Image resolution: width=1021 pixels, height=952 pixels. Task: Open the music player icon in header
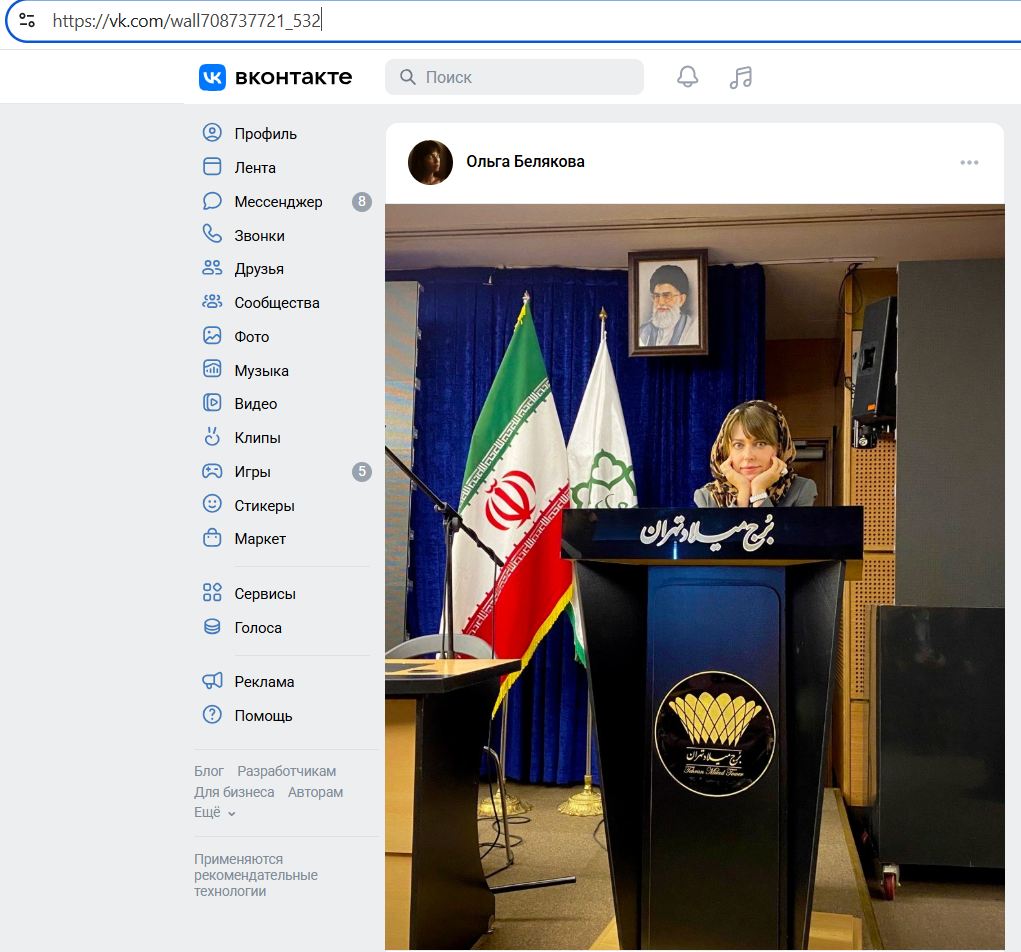[x=740, y=76]
